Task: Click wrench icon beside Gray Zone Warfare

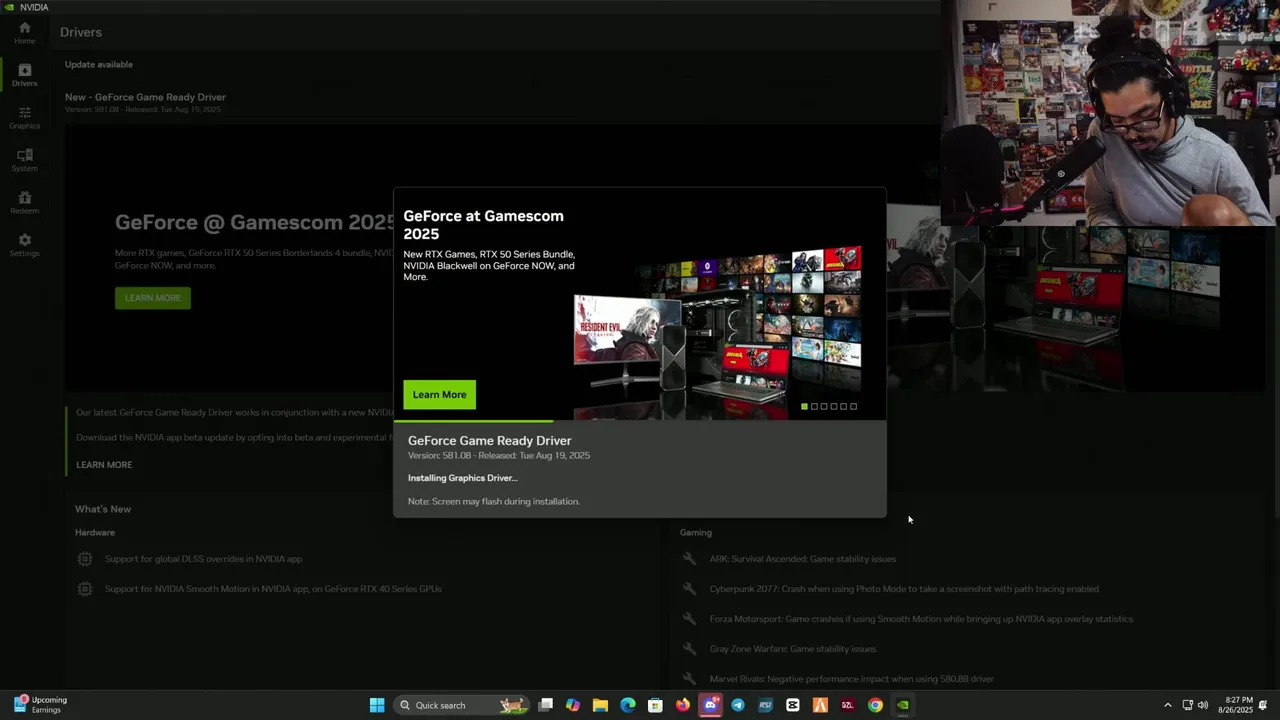Action: click(689, 649)
